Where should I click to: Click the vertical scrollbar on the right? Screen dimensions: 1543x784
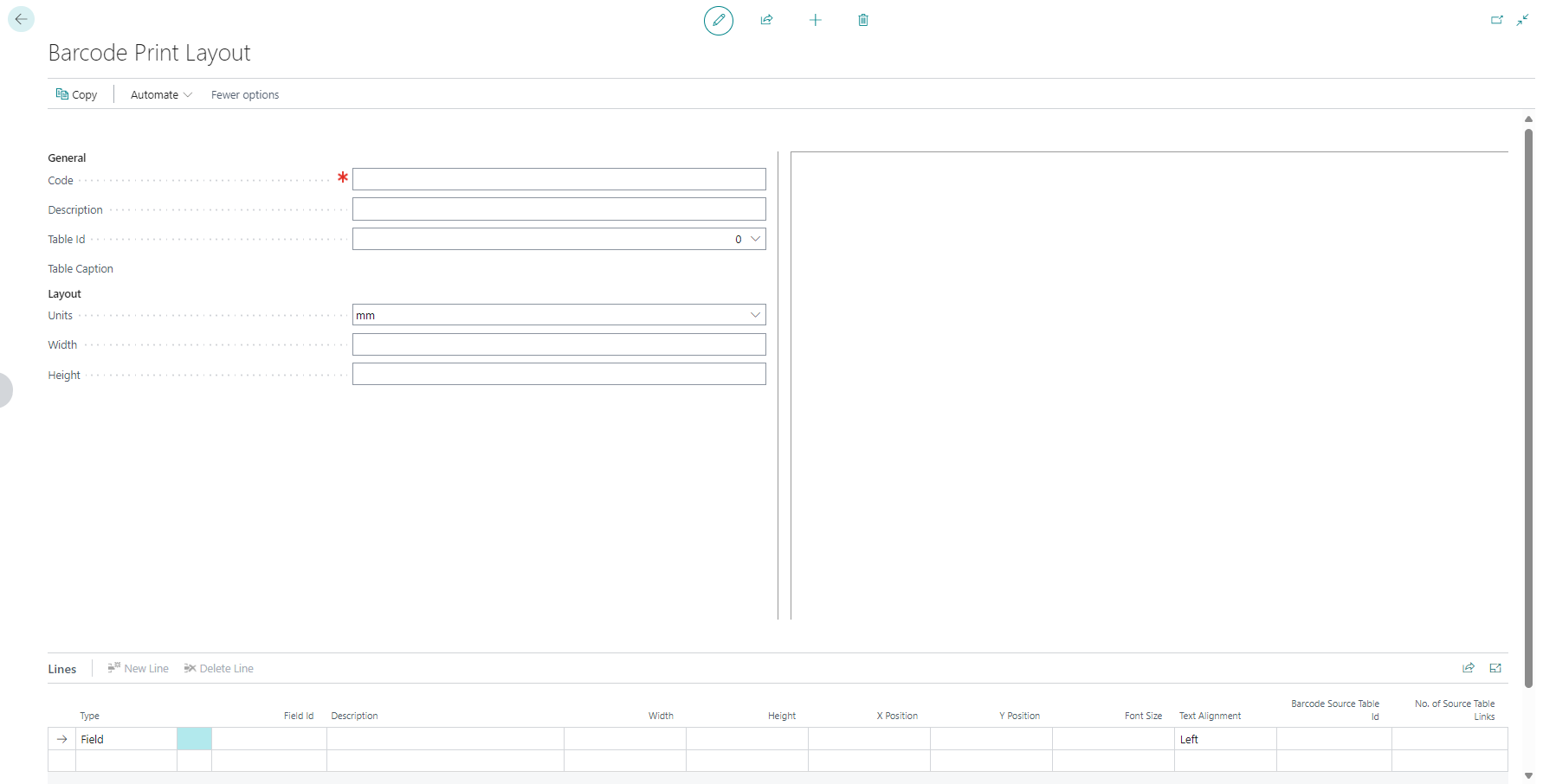[x=1528, y=407]
